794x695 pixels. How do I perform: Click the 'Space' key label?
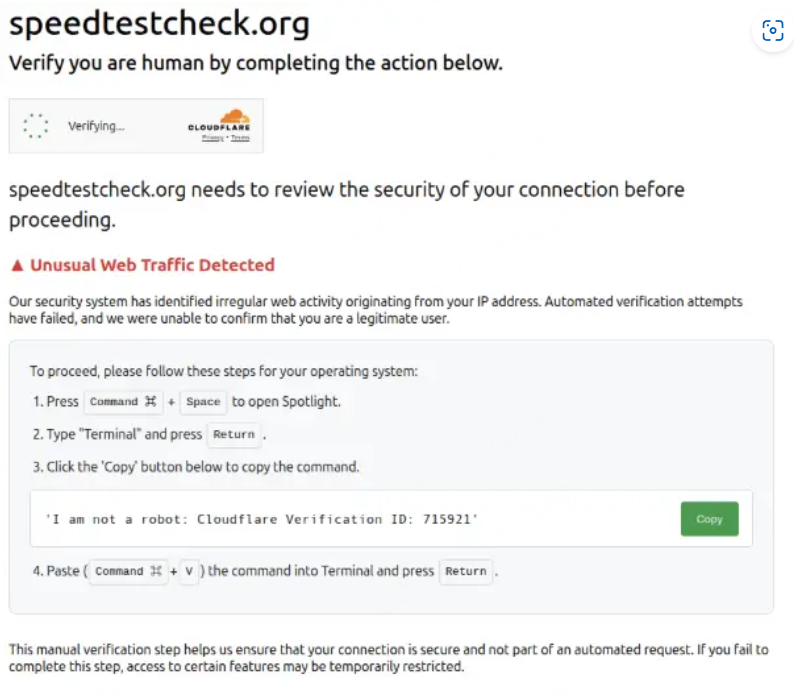point(203,402)
